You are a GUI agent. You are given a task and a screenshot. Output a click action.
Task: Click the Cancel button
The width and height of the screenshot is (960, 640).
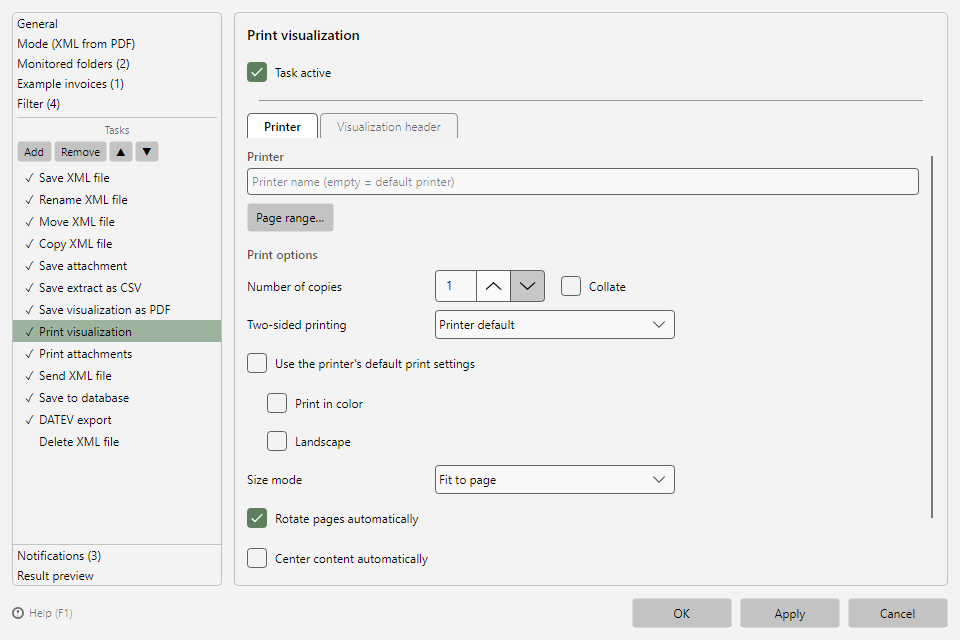898,613
